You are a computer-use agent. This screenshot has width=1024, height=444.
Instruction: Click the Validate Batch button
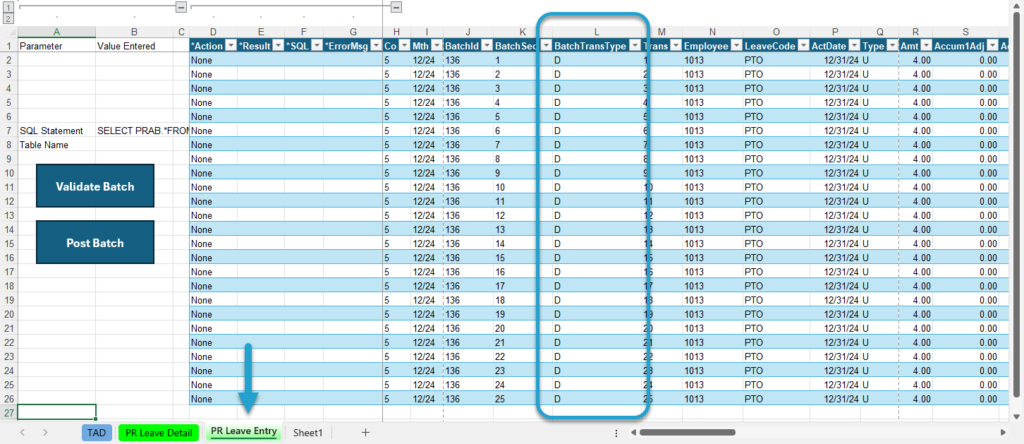(x=95, y=186)
